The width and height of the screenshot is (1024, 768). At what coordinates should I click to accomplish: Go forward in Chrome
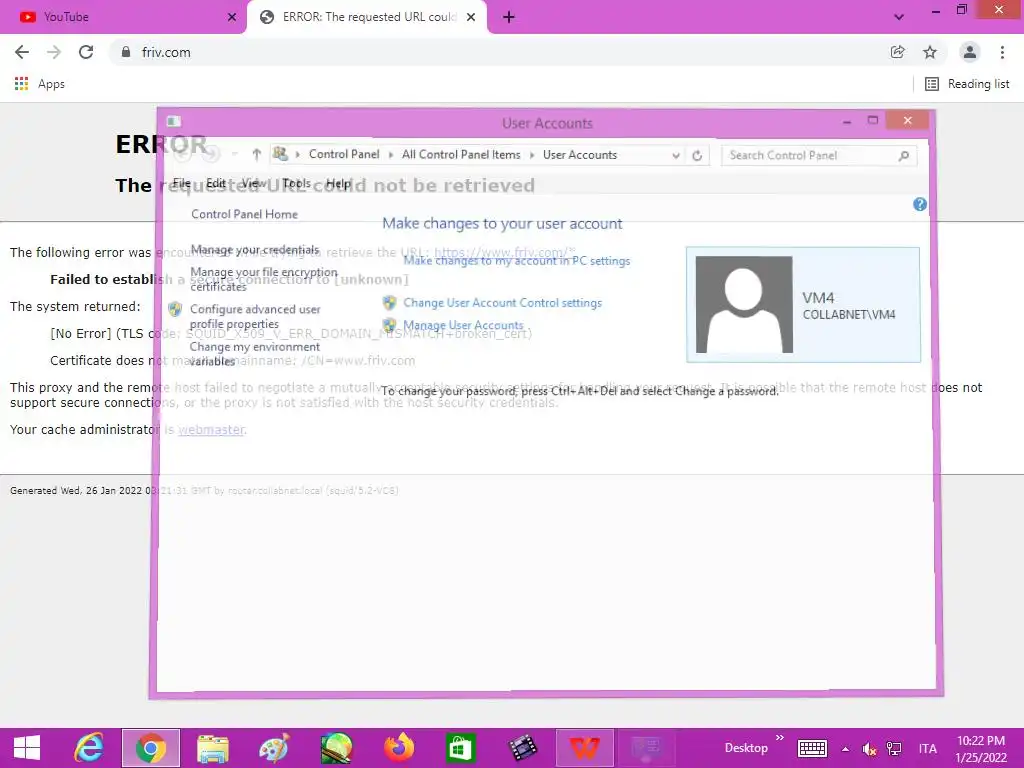click(x=54, y=52)
